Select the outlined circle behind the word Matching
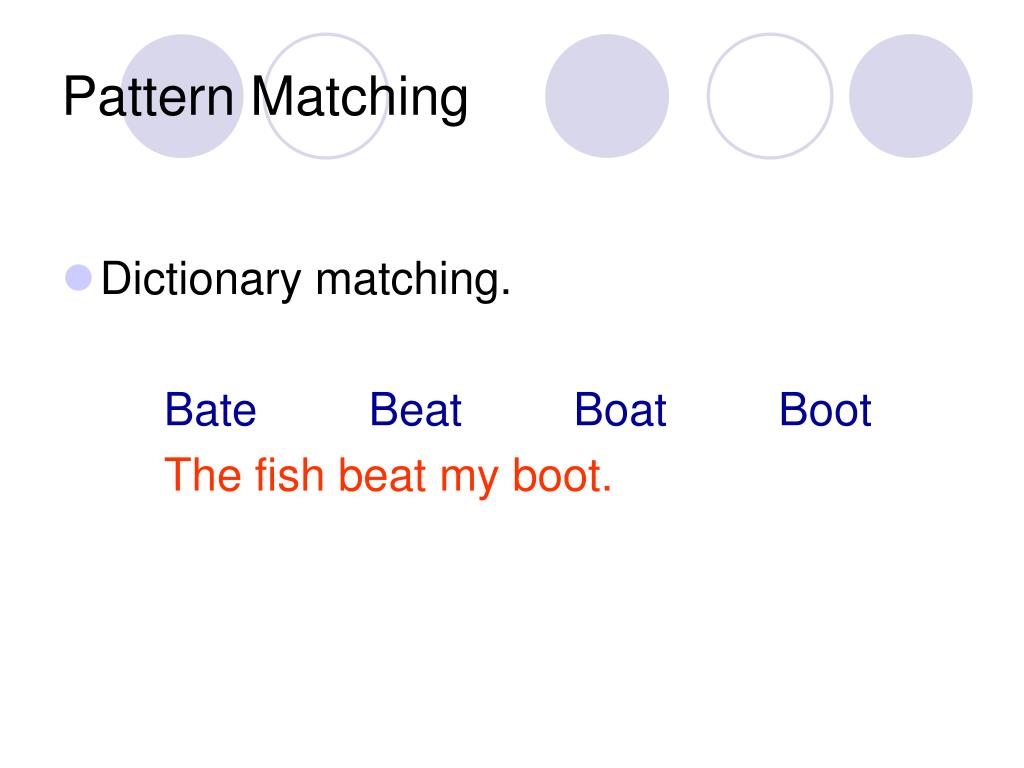 pyautogui.click(x=326, y=96)
